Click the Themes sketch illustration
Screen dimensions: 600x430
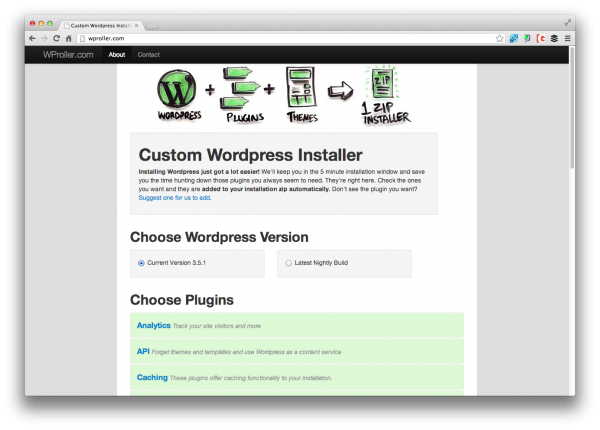pos(302,94)
